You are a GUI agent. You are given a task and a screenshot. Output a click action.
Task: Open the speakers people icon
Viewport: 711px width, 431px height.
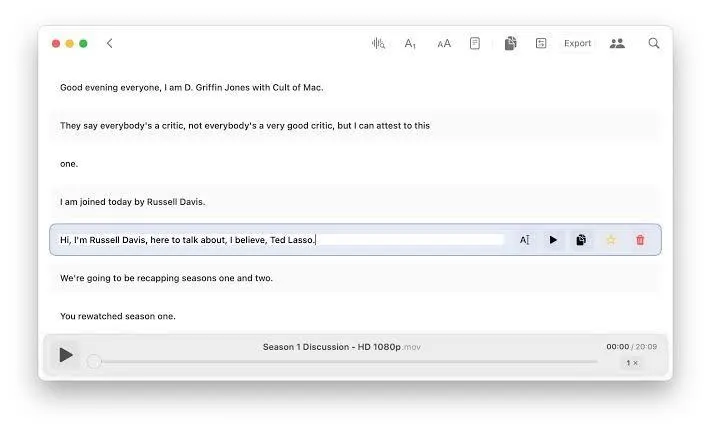pos(617,44)
